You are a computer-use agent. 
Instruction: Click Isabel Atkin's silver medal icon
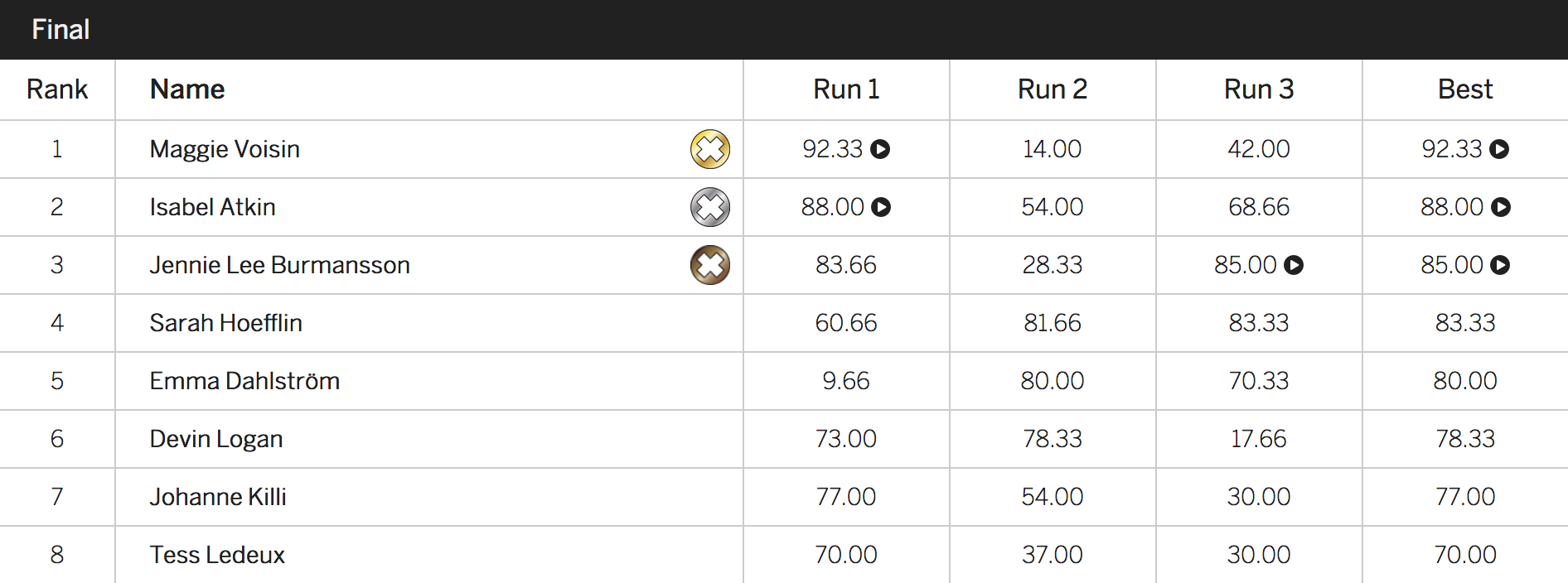[x=710, y=207]
